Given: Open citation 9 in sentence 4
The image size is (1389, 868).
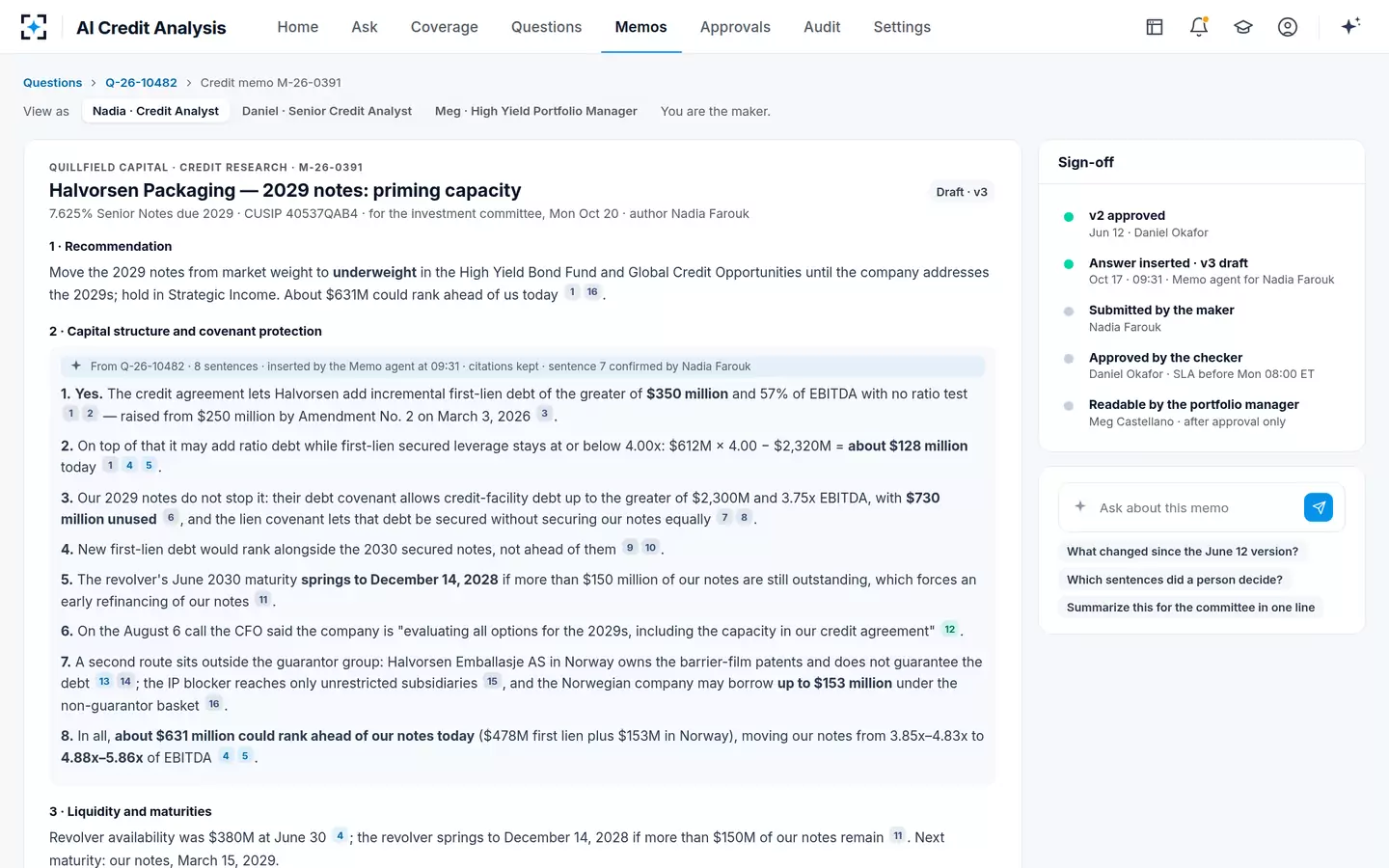Looking at the screenshot, I should coord(630,548).
